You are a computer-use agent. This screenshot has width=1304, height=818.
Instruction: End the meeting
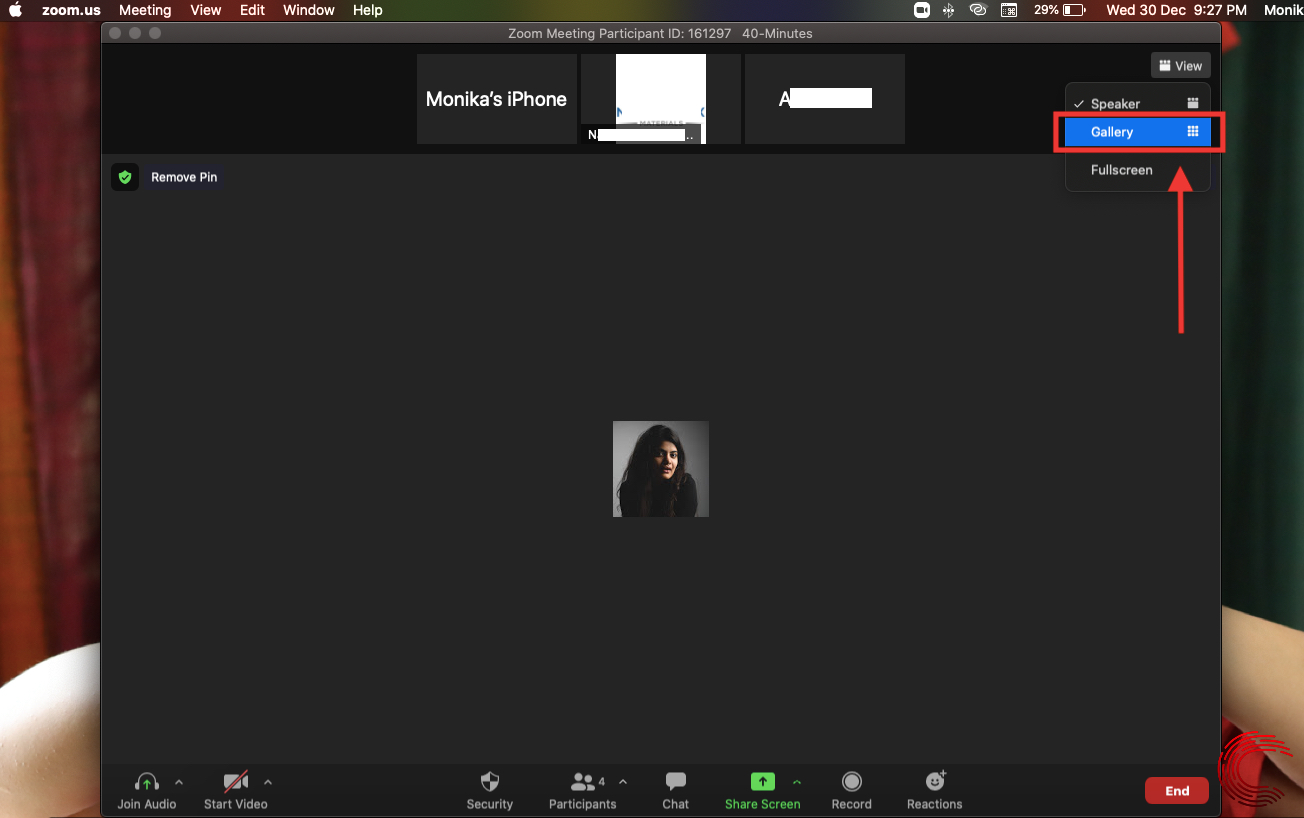point(1176,790)
